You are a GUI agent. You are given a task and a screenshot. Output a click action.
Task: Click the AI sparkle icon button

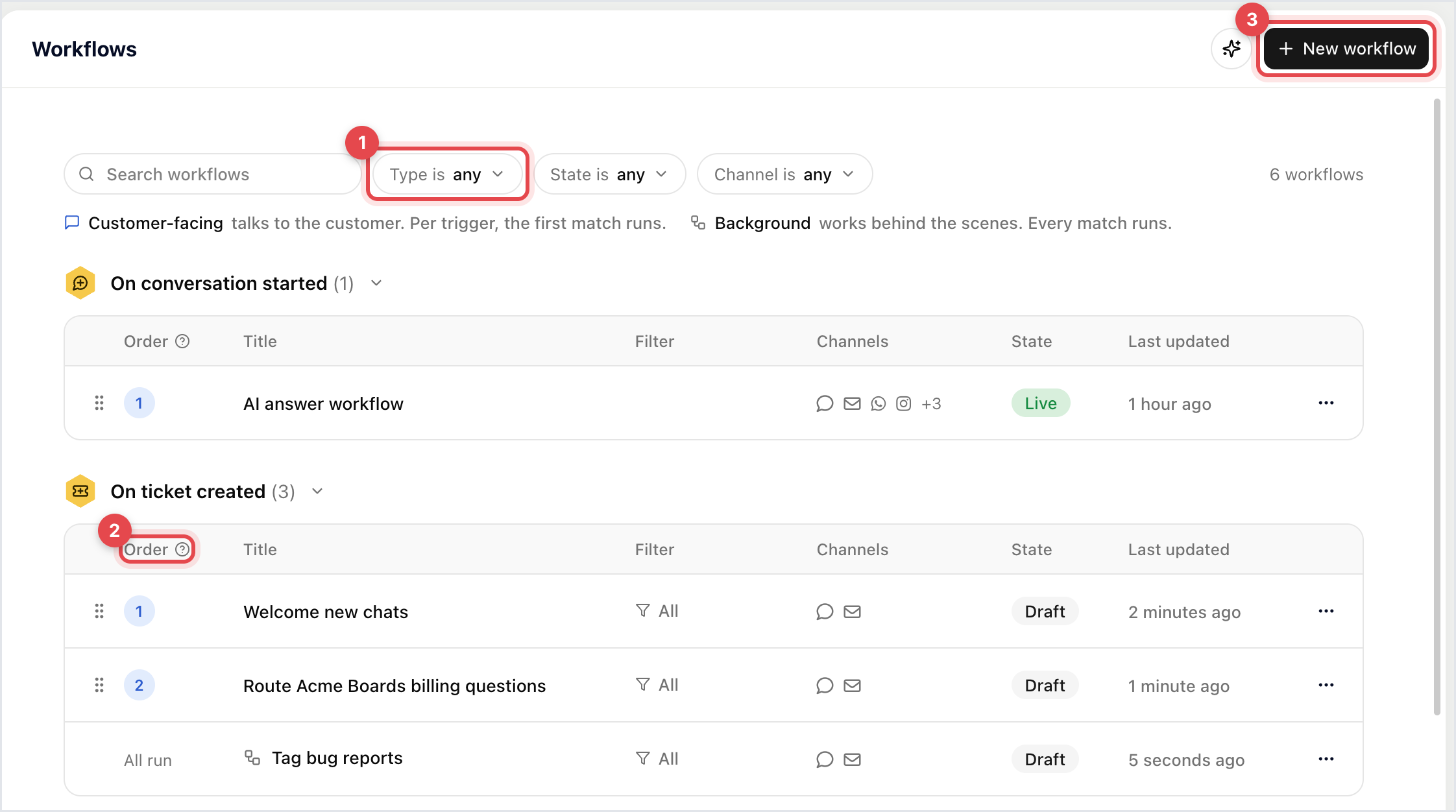pyautogui.click(x=1231, y=49)
